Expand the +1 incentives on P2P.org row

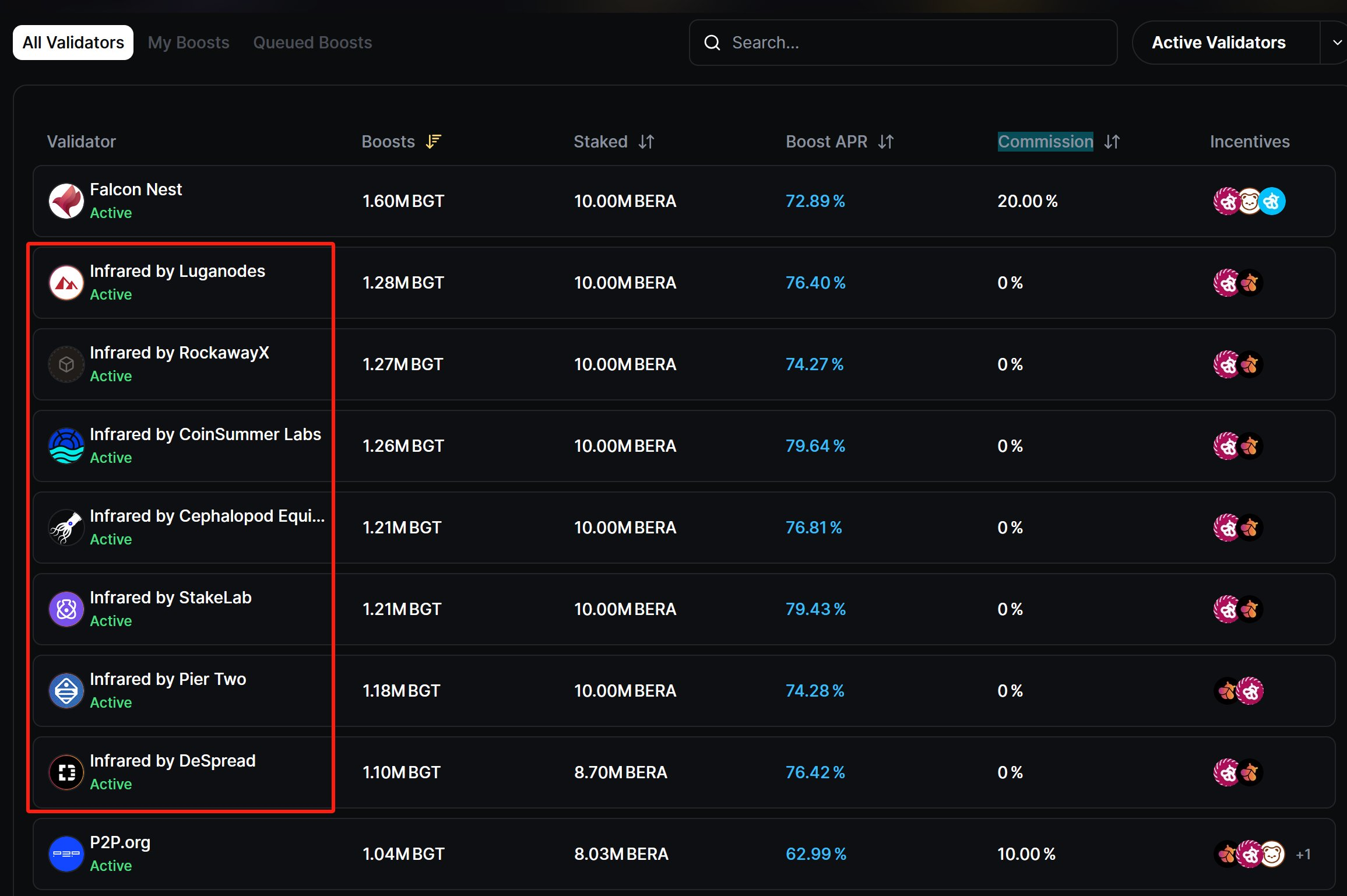[x=1303, y=855]
